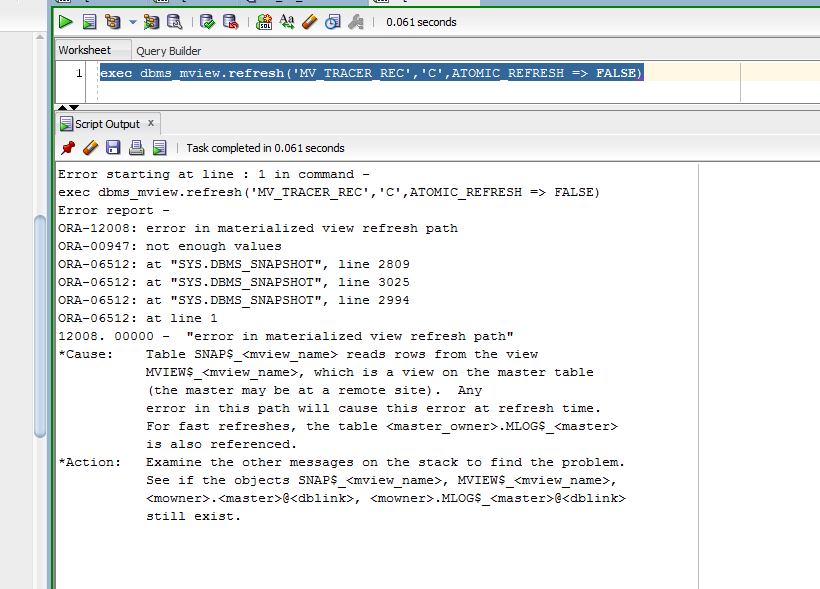Run the statement with the green play icon
The height and width of the screenshot is (589, 820).
[x=66, y=21]
